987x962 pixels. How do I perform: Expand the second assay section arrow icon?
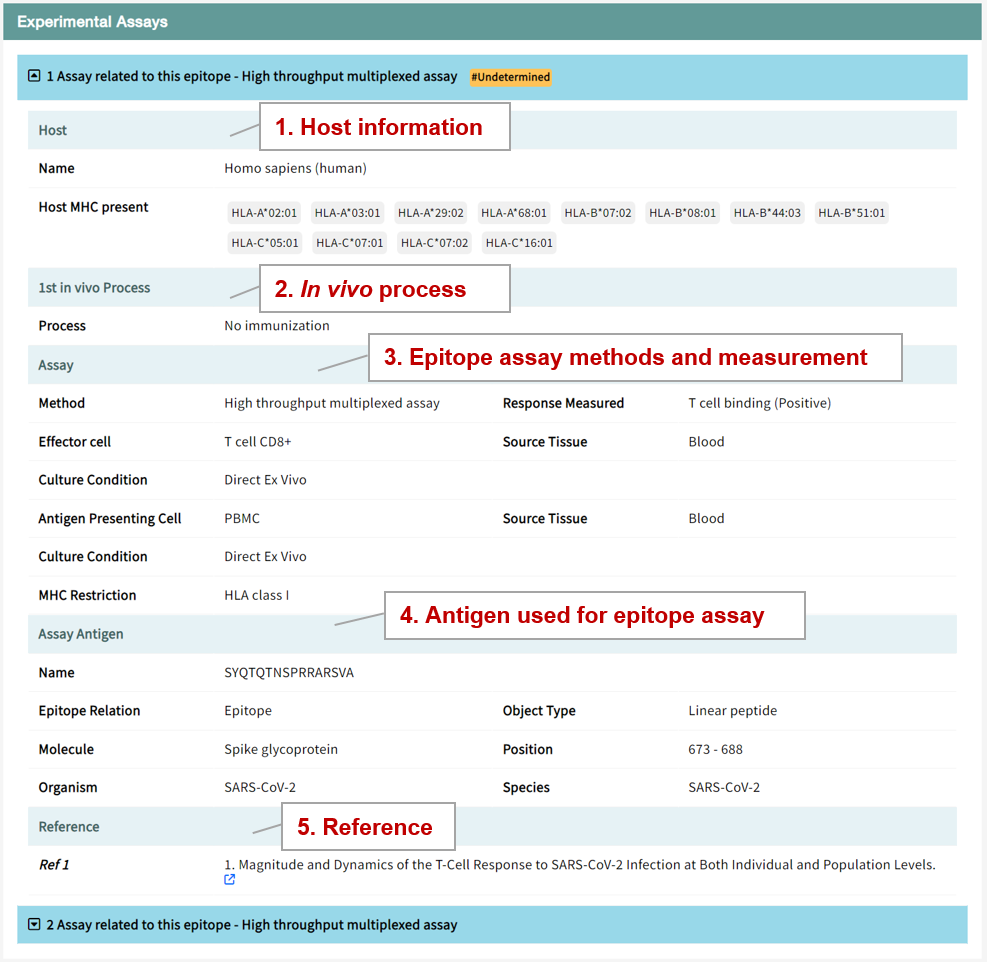coord(34,925)
